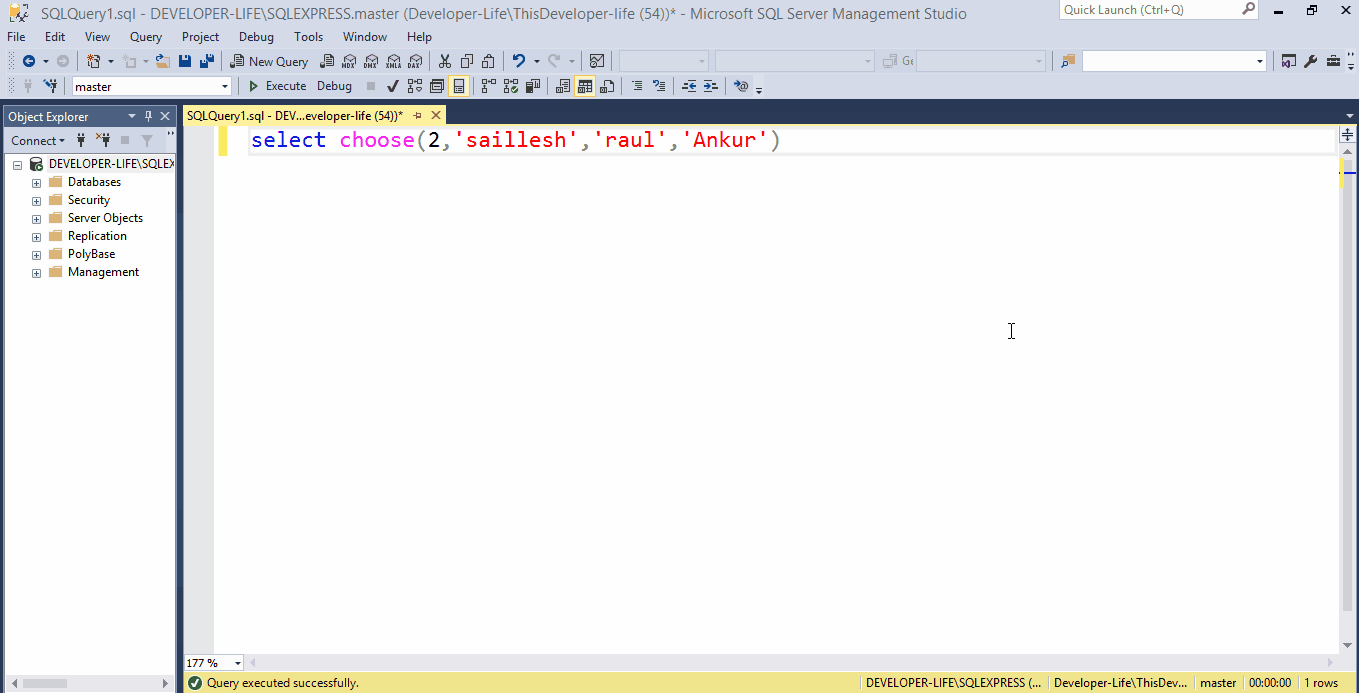Toggle IntelliSense Enabled button
The image size is (1359, 693).
pos(458,86)
